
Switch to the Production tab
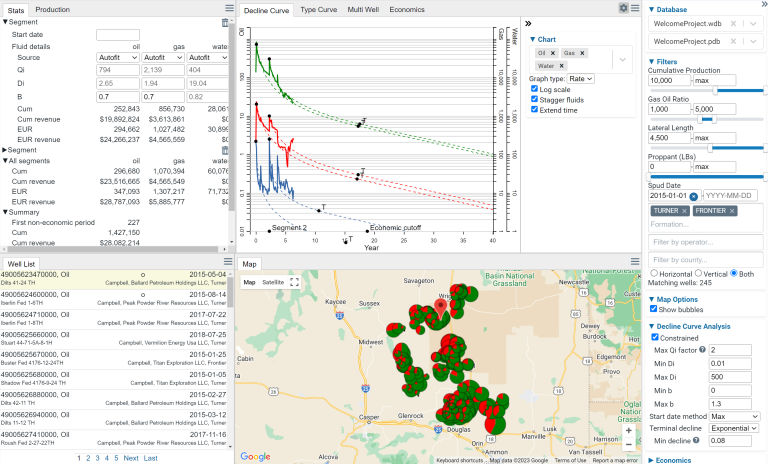pyautogui.click(x=52, y=9)
